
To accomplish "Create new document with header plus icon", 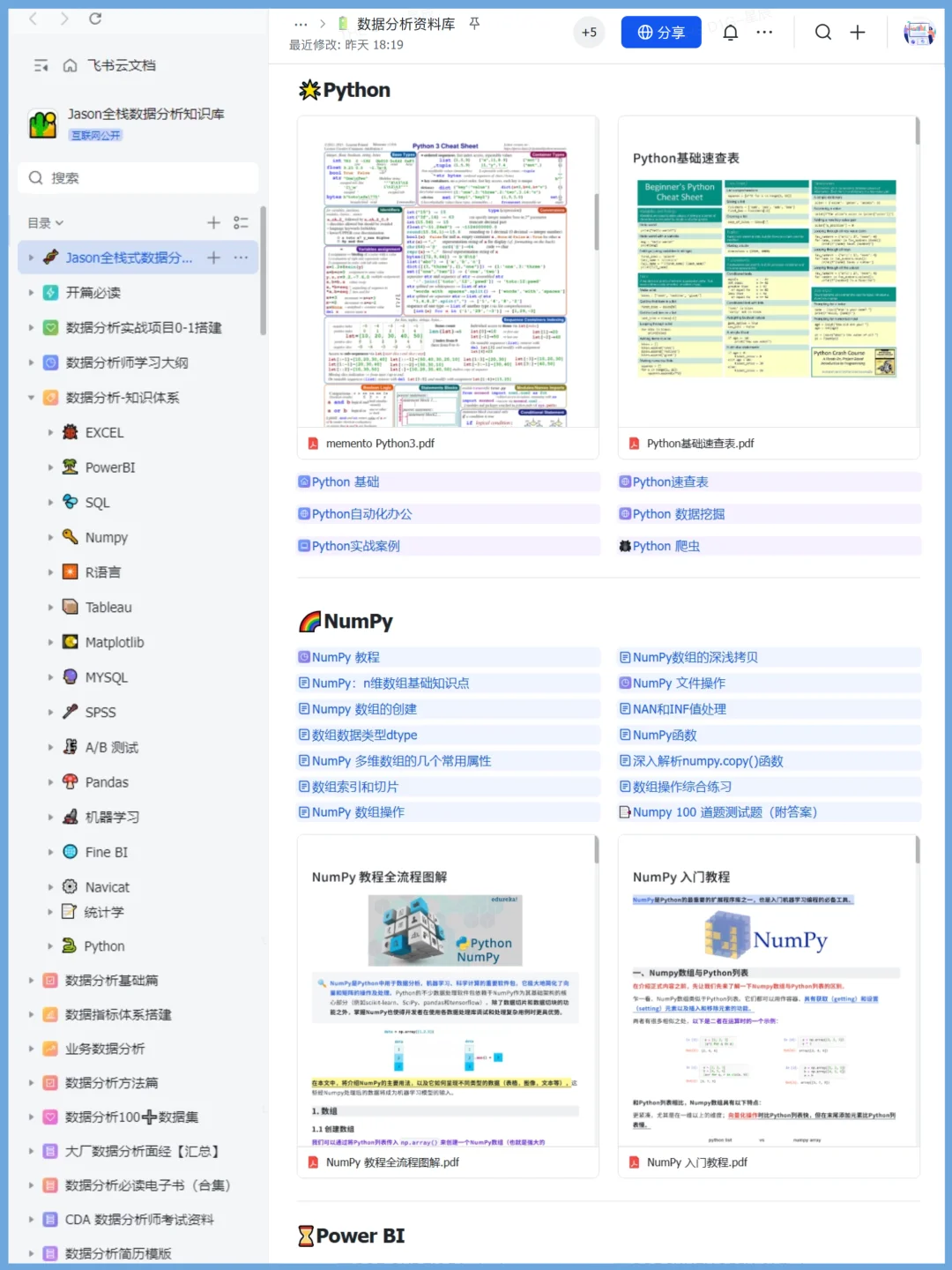I will pos(858,33).
